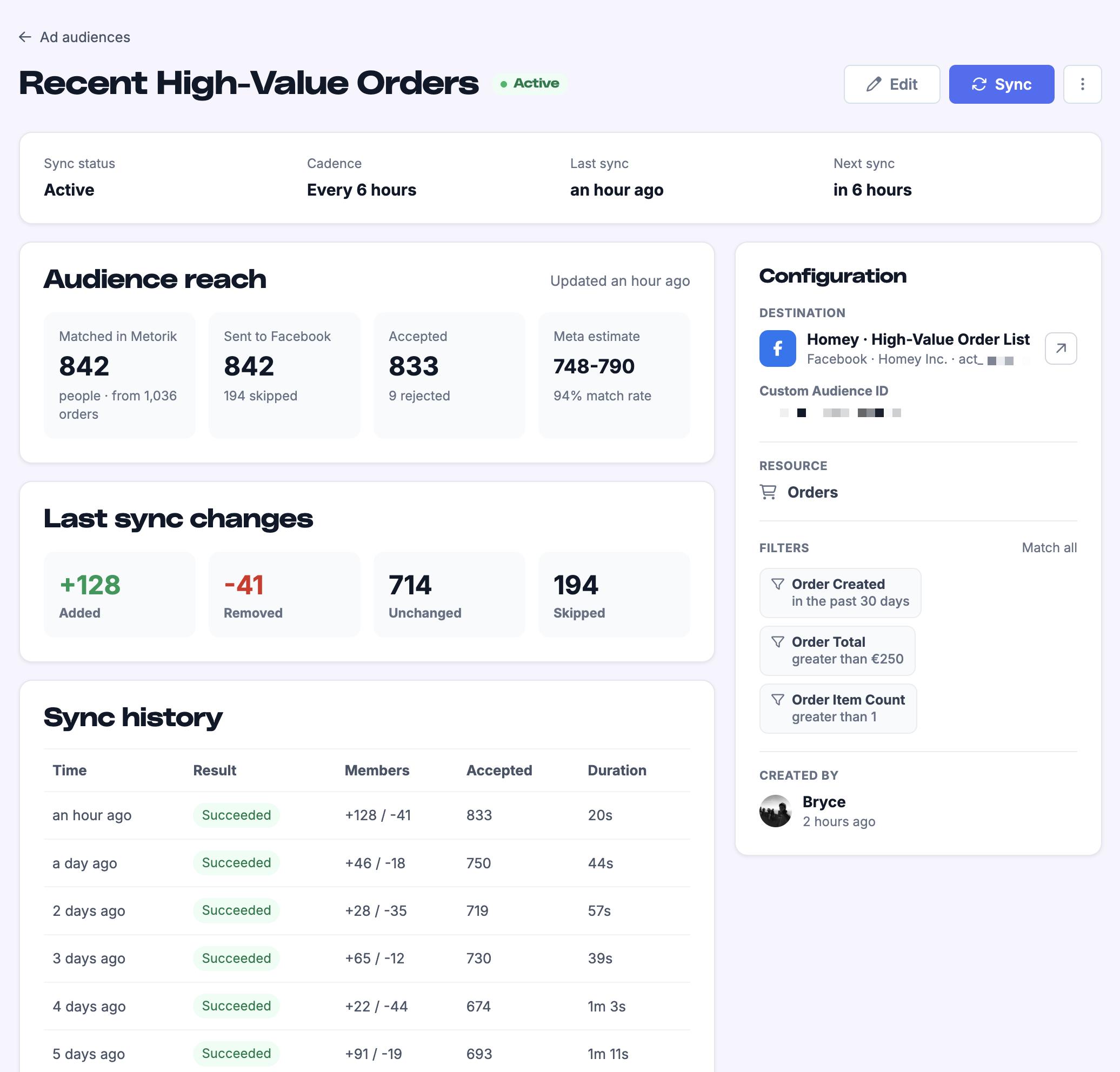Click the Custom Audience ID label
Viewport: 1120px width, 1072px height.
click(823, 391)
